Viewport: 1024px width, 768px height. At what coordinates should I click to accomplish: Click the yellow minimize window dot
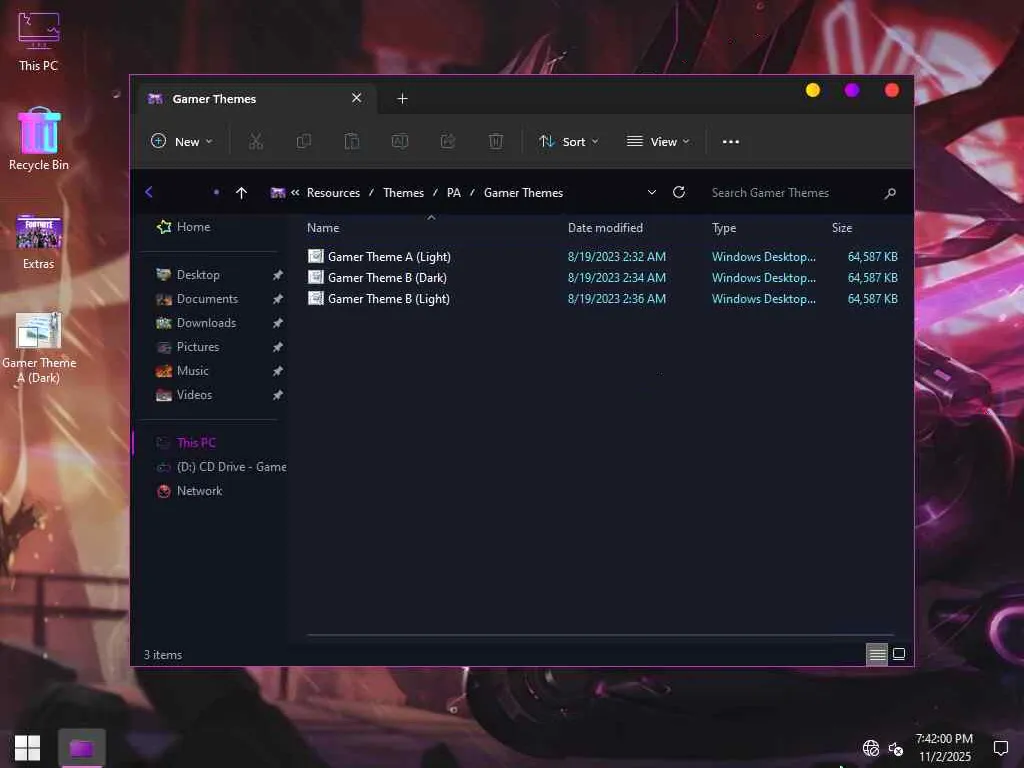[x=812, y=90]
